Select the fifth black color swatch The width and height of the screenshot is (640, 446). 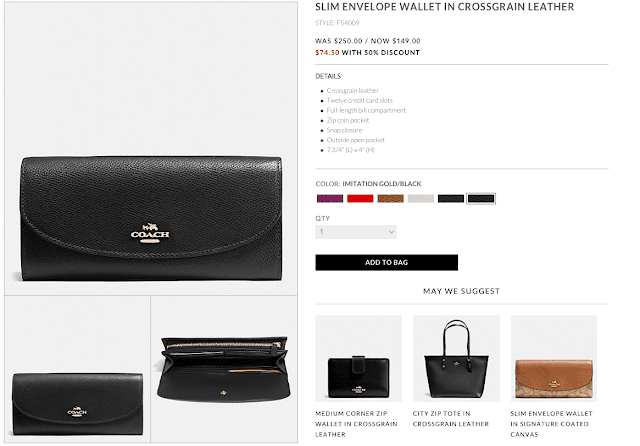451,199
